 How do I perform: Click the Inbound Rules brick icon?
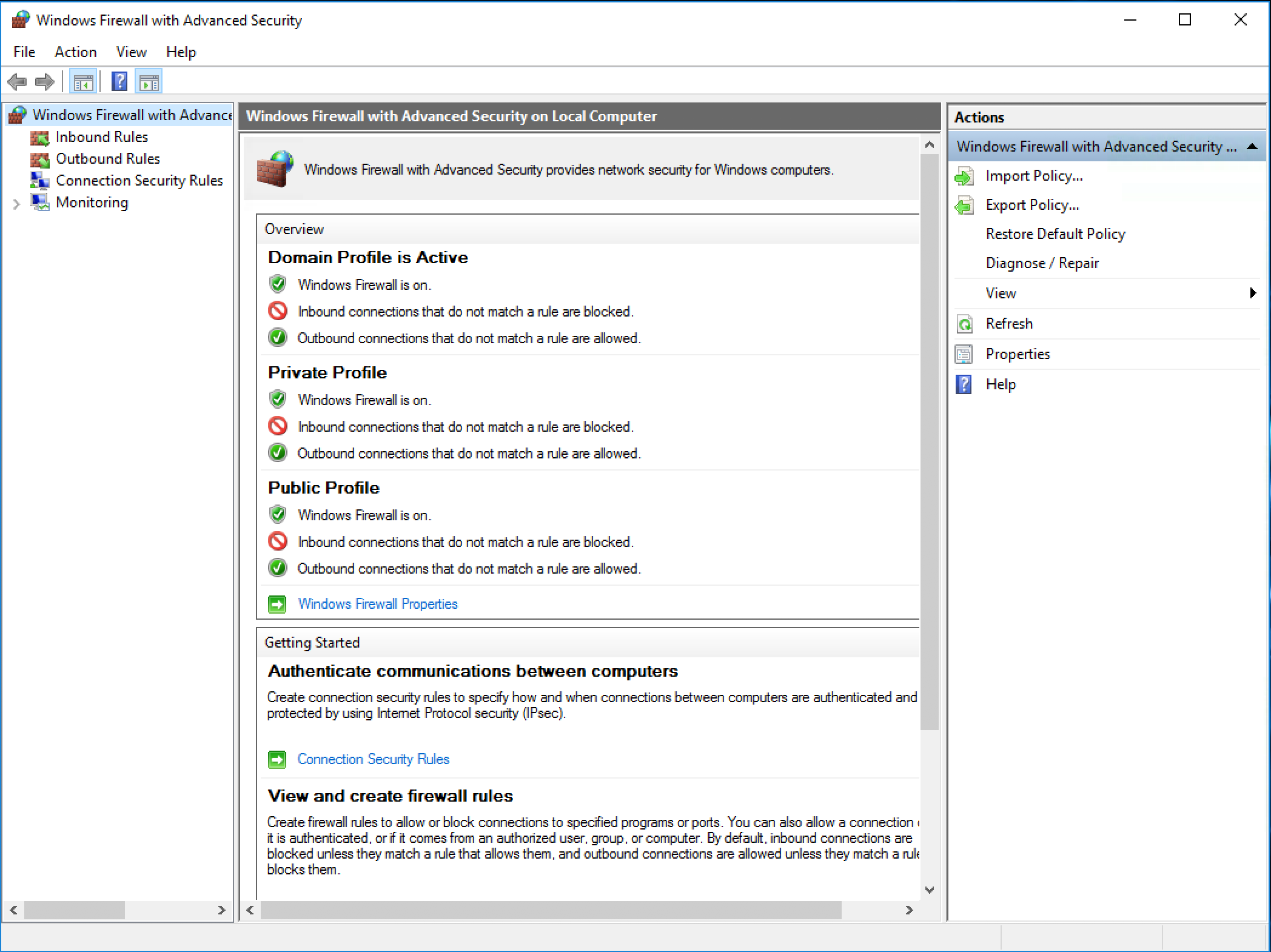coord(40,138)
